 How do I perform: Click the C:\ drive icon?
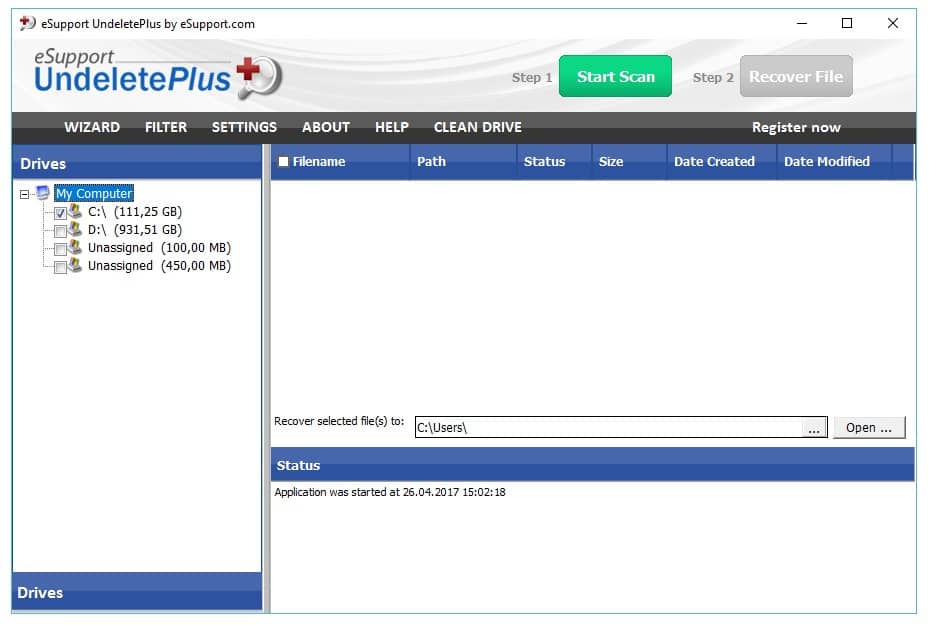pyautogui.click(x=75, y=212)
